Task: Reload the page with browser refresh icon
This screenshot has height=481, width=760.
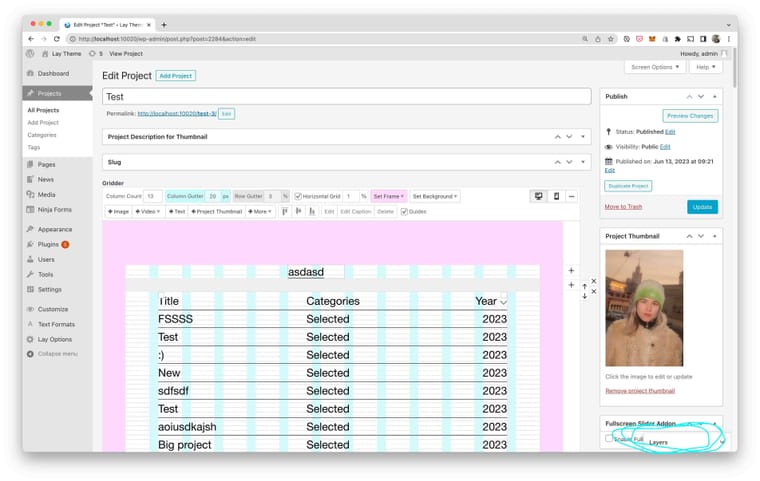Action: (57, 38)
